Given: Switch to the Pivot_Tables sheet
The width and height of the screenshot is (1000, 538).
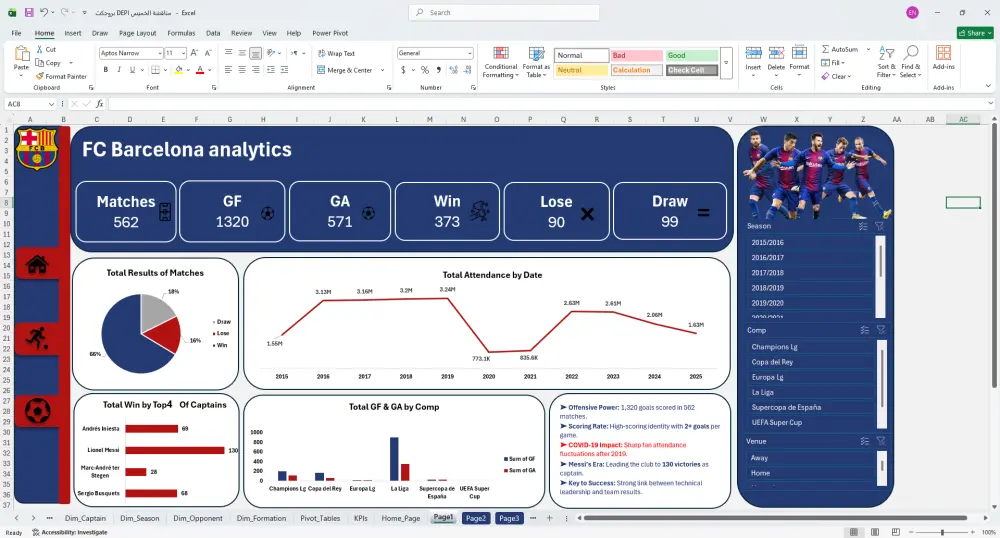Looking at the screenshot, I should [320, 518].
